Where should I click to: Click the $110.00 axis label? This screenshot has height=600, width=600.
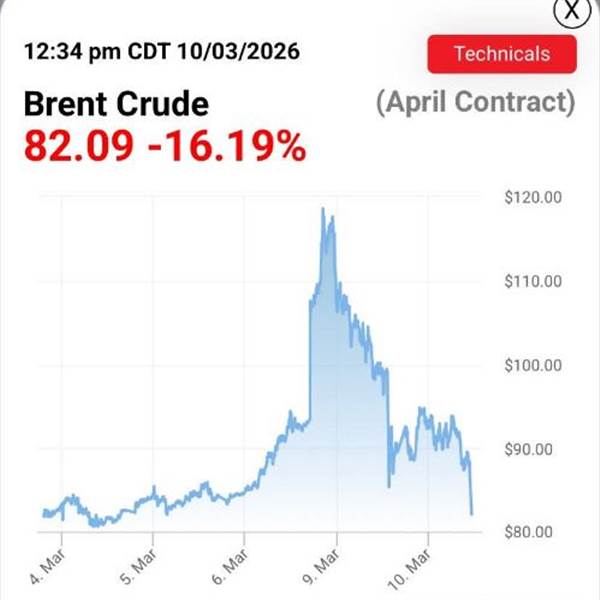coord(534,281)
